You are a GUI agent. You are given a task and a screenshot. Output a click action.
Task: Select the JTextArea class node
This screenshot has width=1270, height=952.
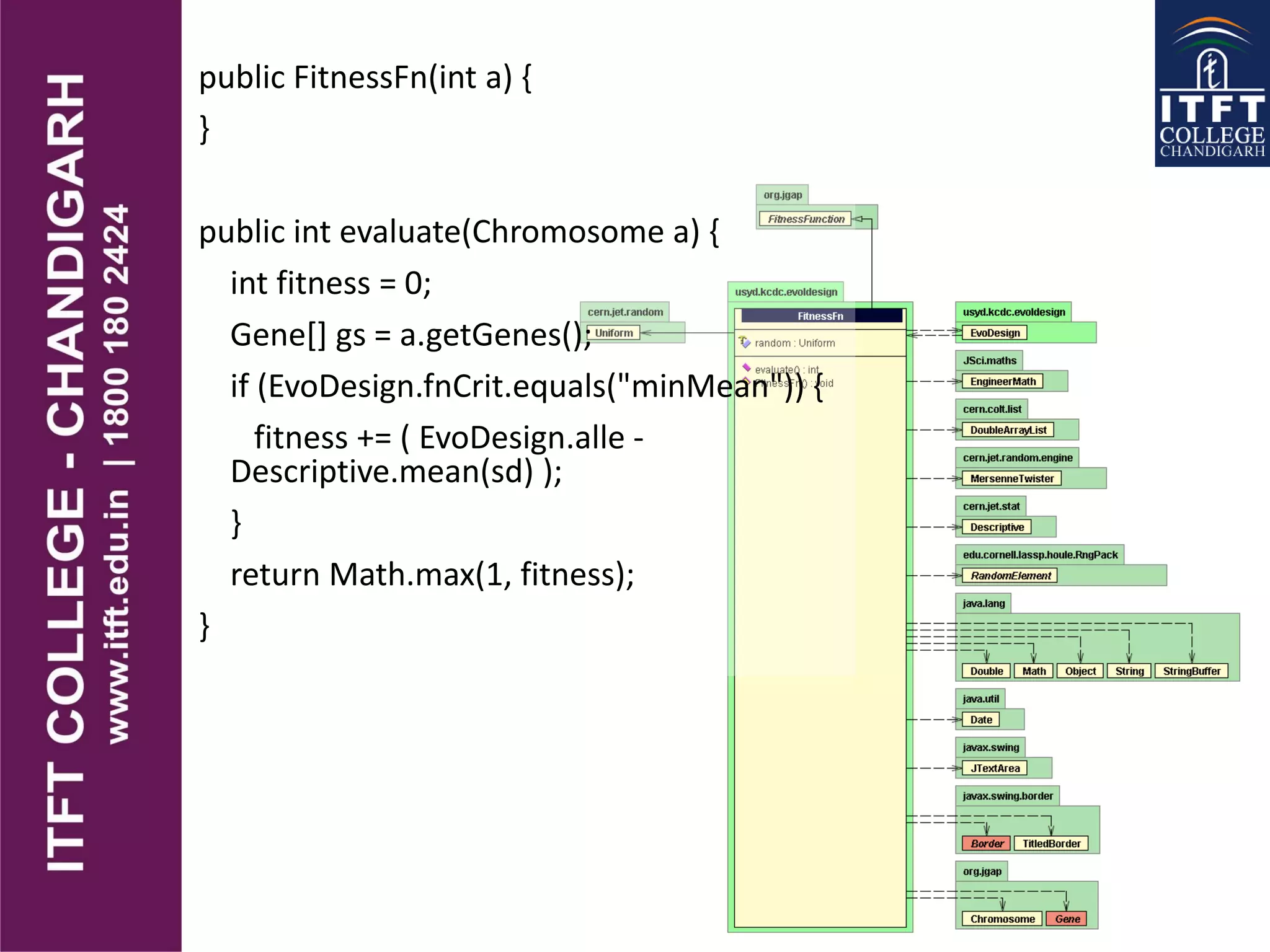[x=995, y=768]
